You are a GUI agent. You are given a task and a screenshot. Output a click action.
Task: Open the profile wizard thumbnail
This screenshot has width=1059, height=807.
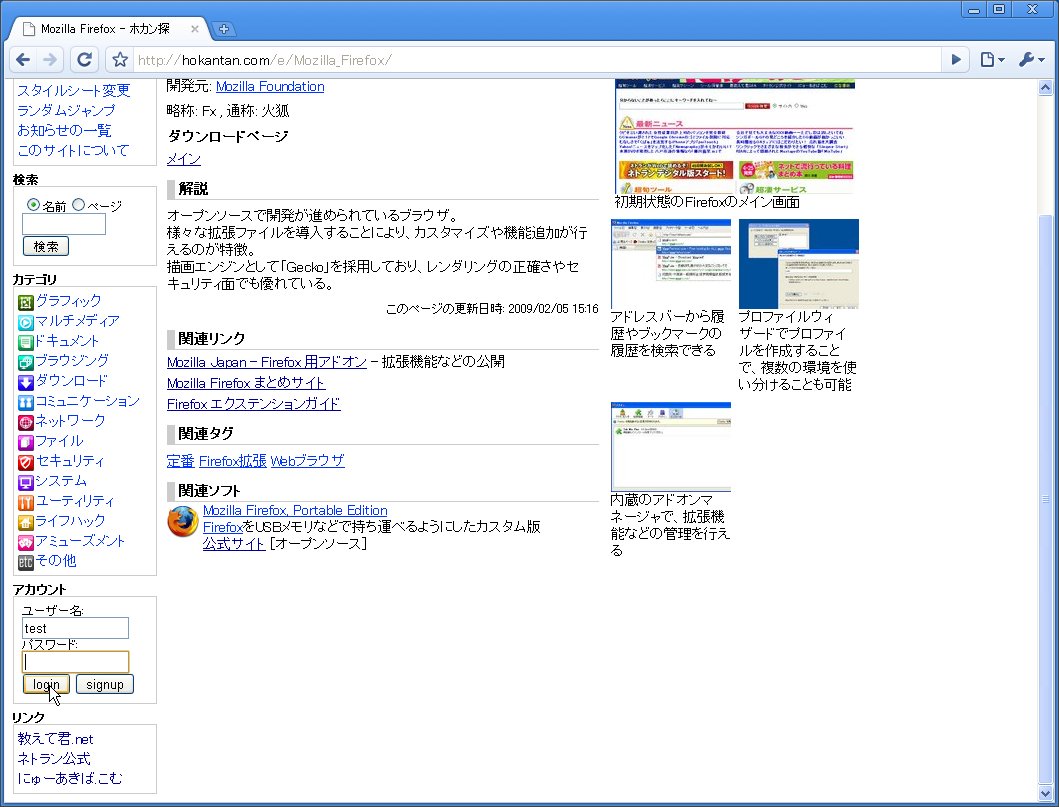point(798,263)
